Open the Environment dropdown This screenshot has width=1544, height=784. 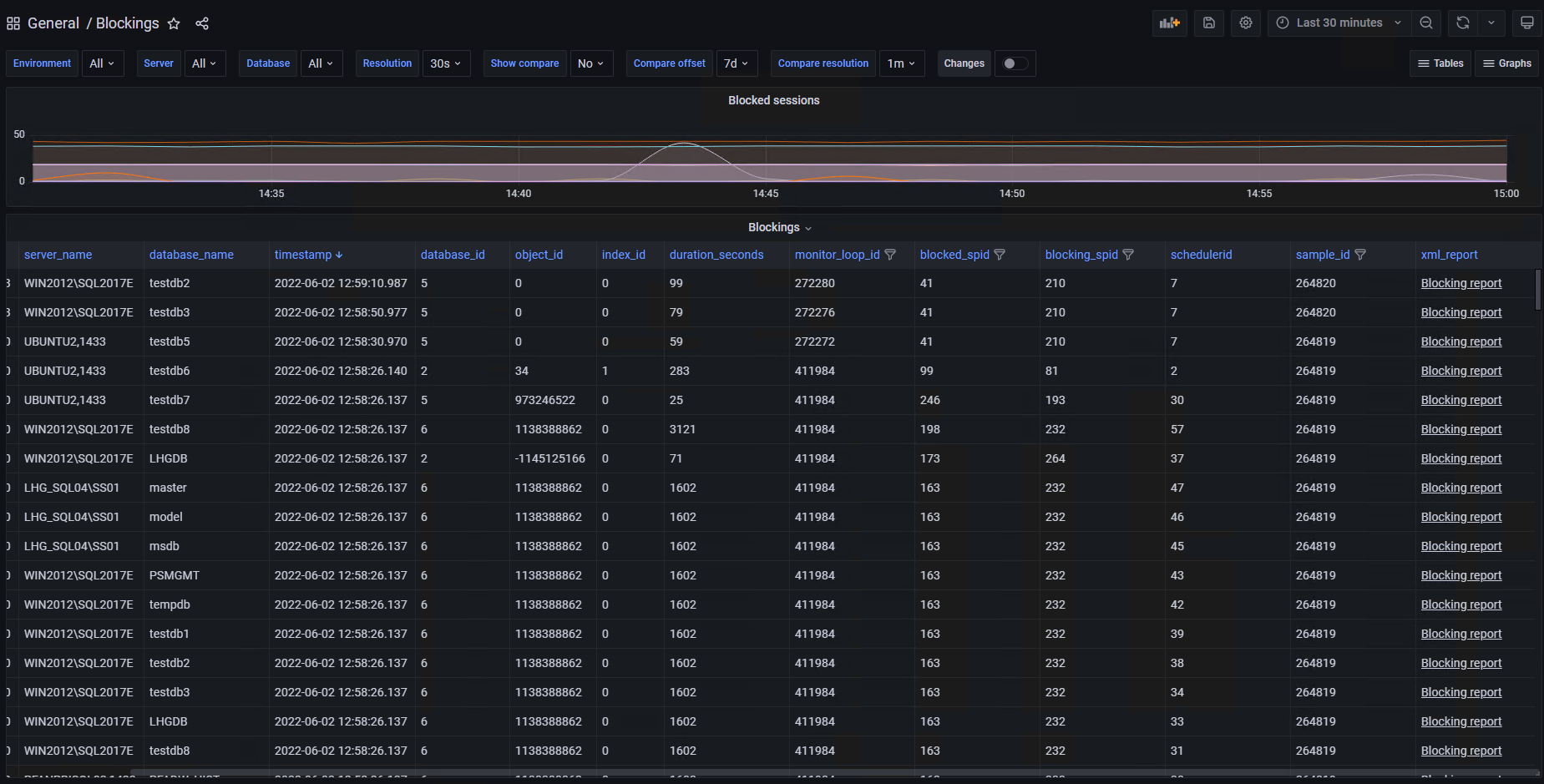coord(103,63)
